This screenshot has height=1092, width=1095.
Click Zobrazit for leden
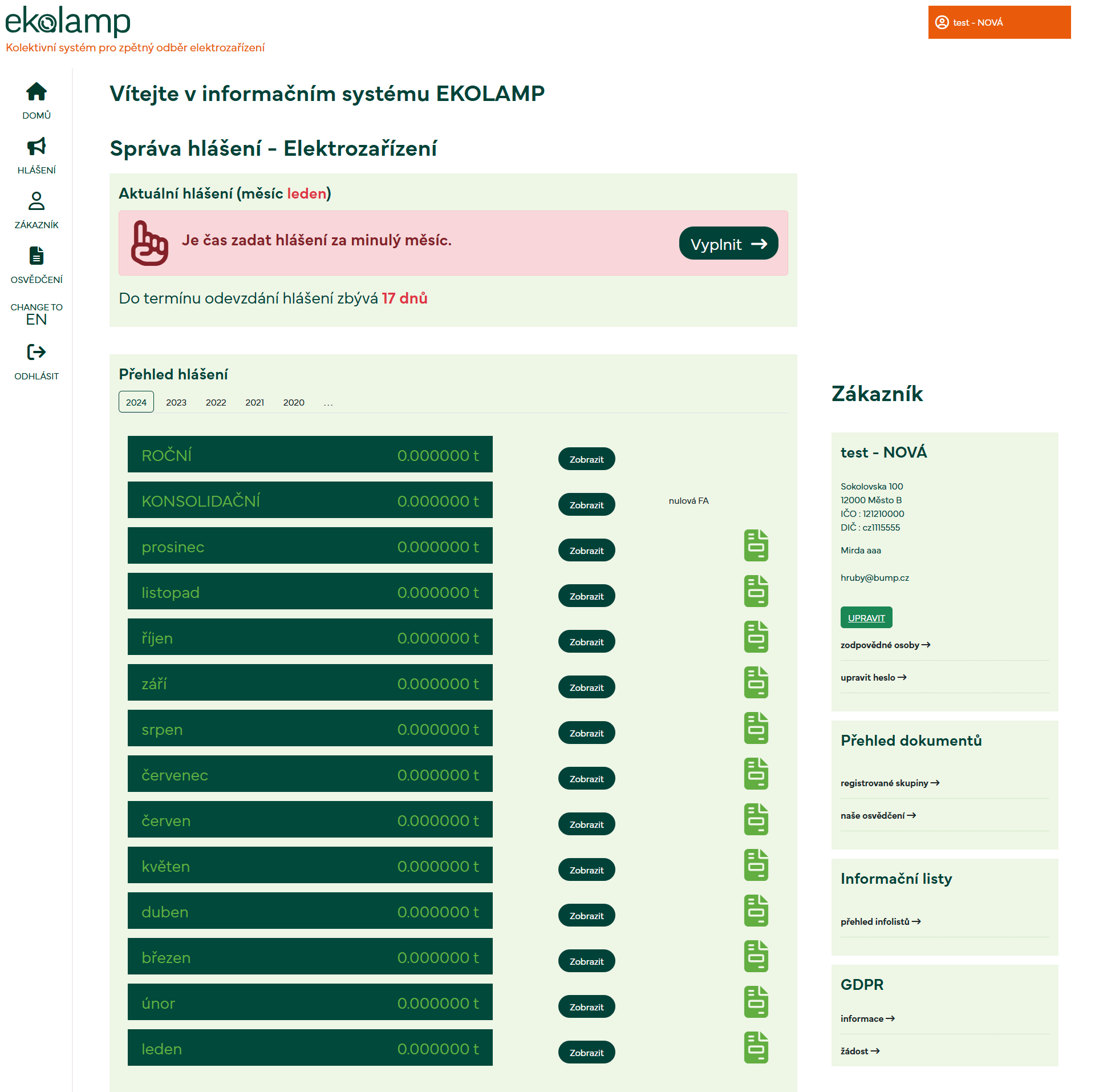tap(586, 1053)
